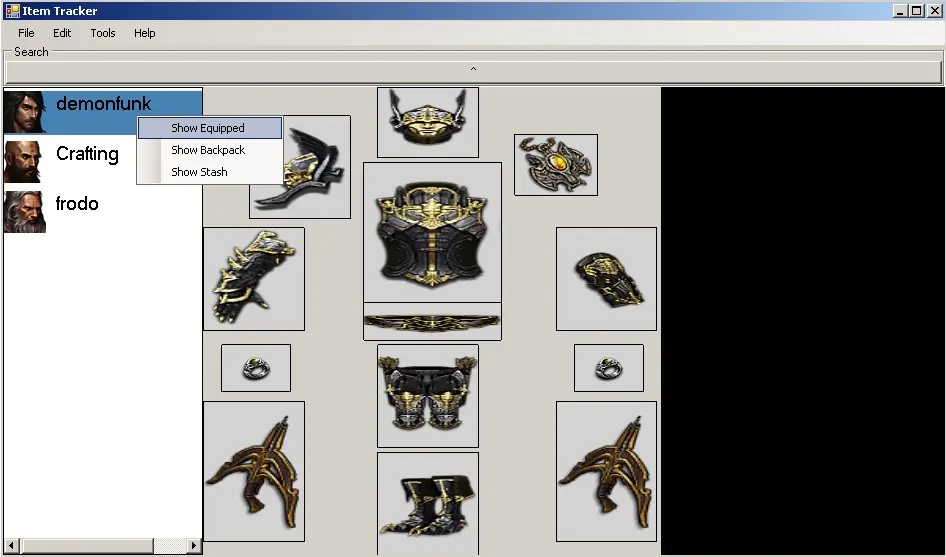Image resolution: width=946 pixels, height=557 pixels.
Task: Maximize the Item Tracker window
Action: pyautogui.click(x=916, y=11)
